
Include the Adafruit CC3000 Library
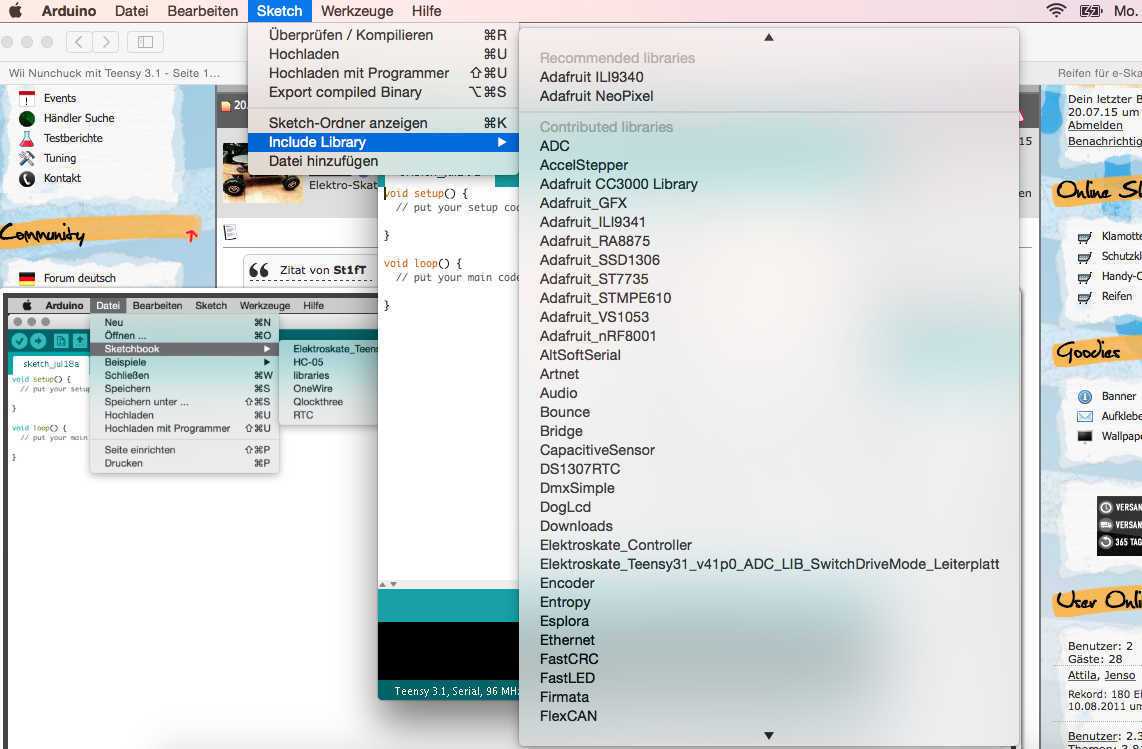pos(768,184)
